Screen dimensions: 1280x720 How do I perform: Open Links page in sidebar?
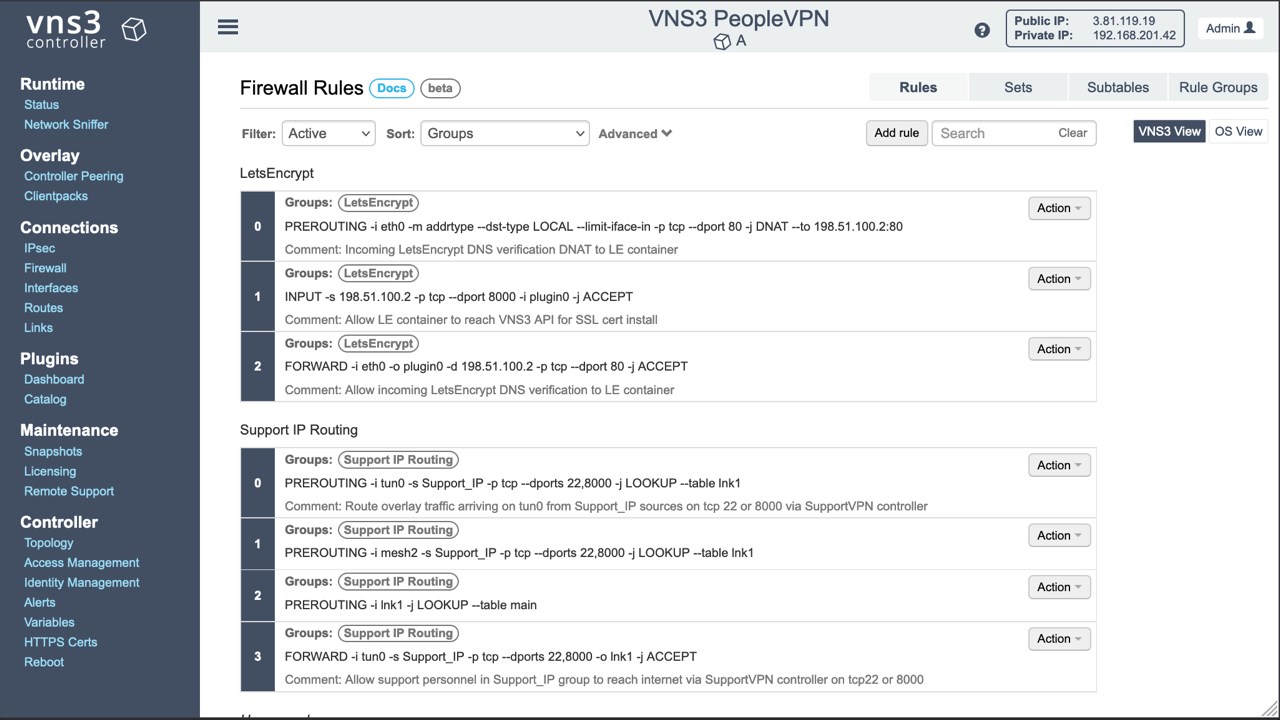tap(39, 328)
